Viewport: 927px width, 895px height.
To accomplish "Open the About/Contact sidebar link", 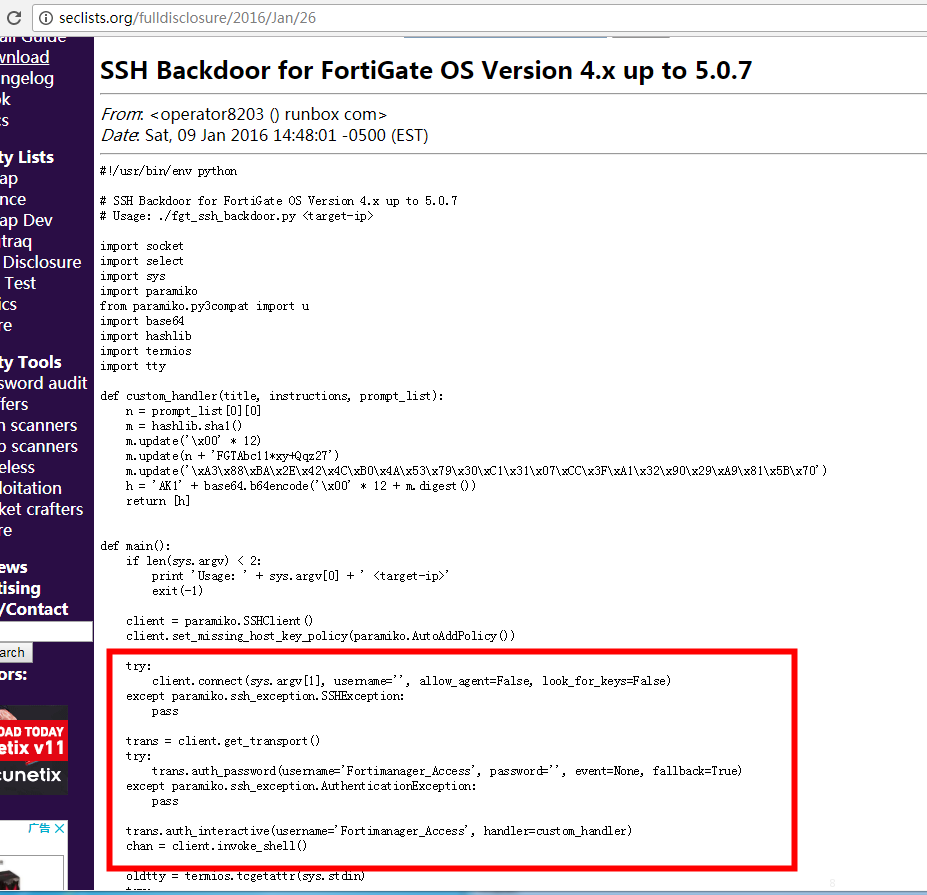I will [34, 609].
